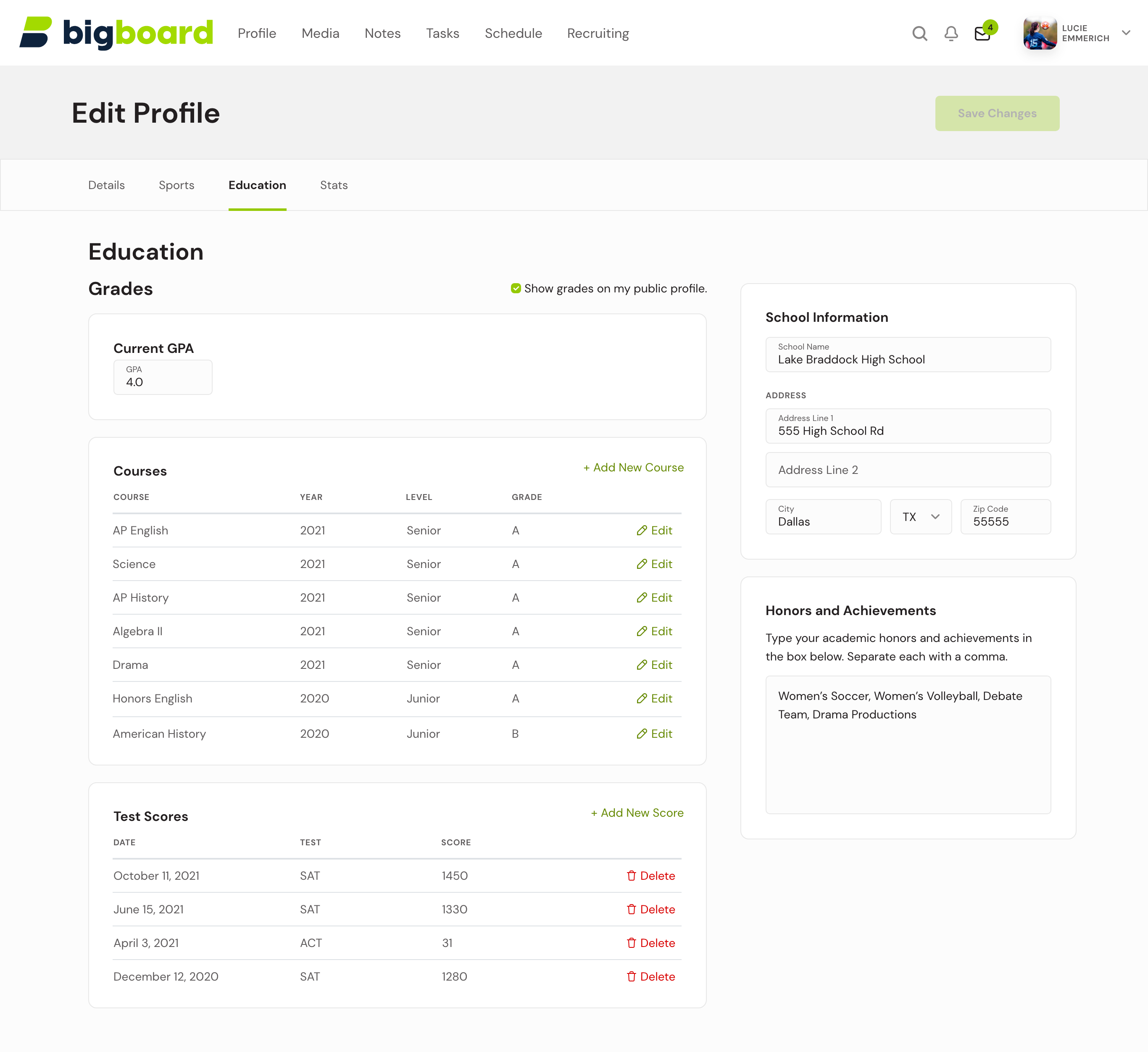Click Add New Score link
1148x1052 pixels.
click(x=637, y=813)
